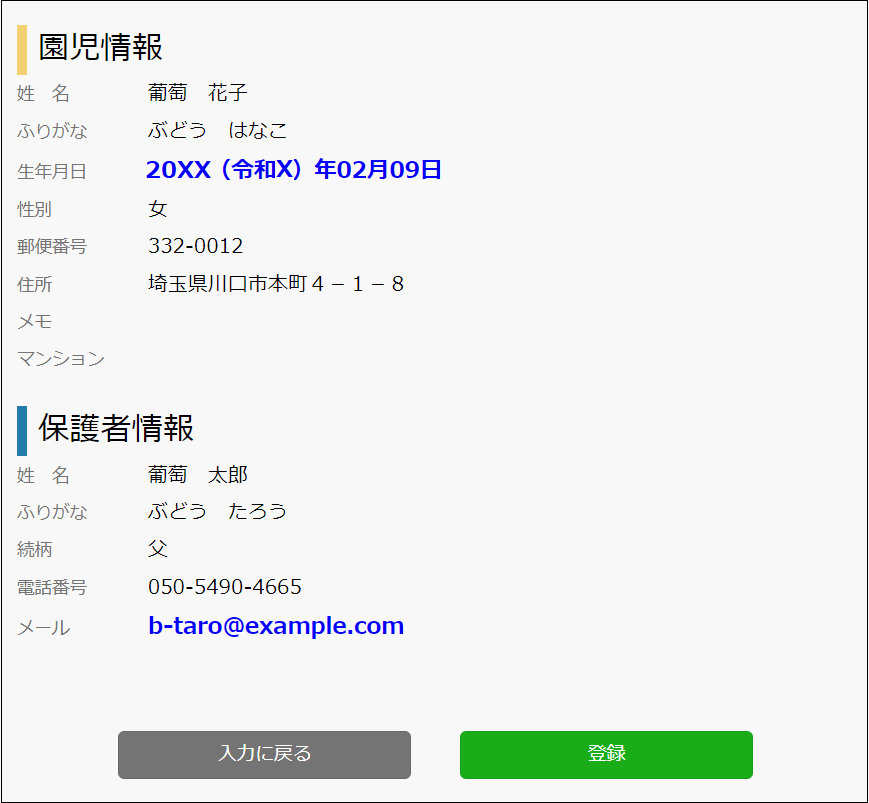
Task: Select the child's name 葡萄 花子
Action: [x=198, y=93]
